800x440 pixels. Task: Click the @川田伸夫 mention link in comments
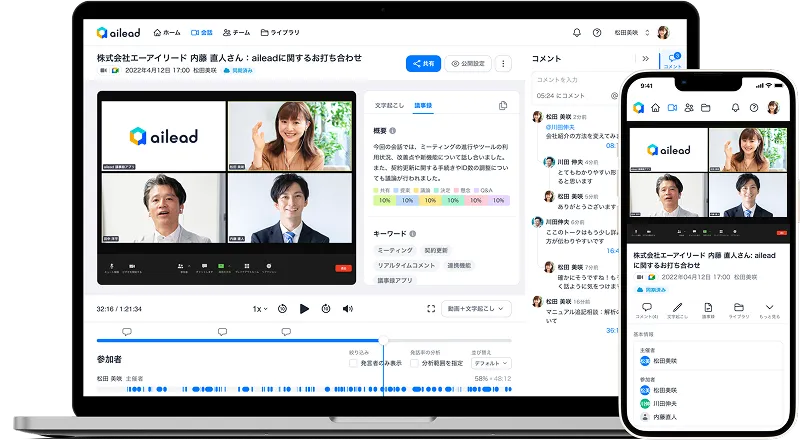(x=560, y=127)
